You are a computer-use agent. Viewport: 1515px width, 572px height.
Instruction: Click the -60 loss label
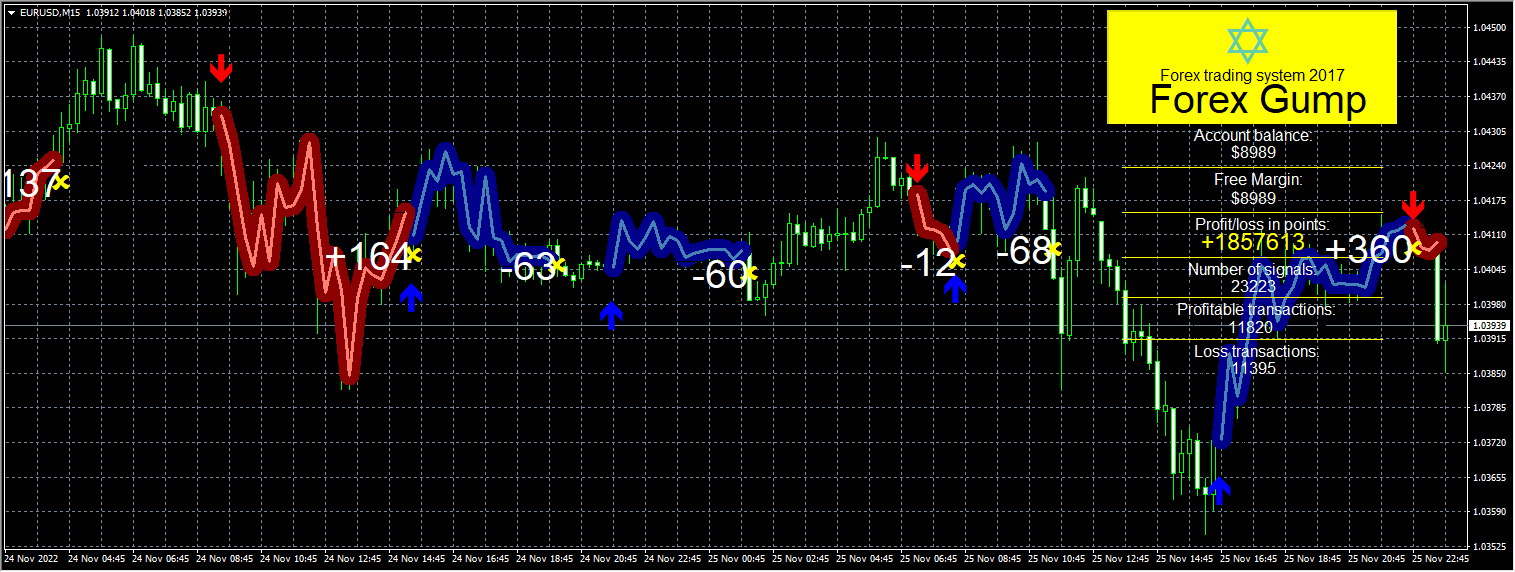click(720, 274)
